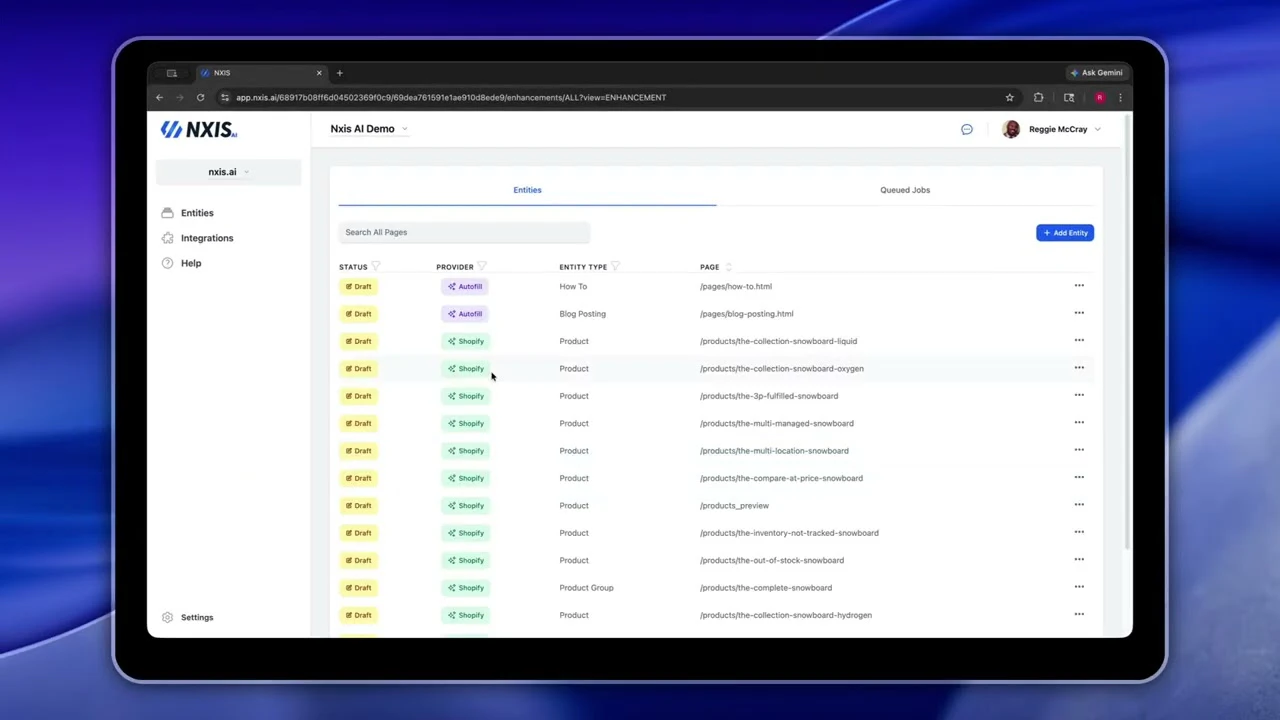Screen dimensions: 1280x720
Task: Open row menu for the-collection-snowboard-oxygen
Action: [x=1079, y=368]
